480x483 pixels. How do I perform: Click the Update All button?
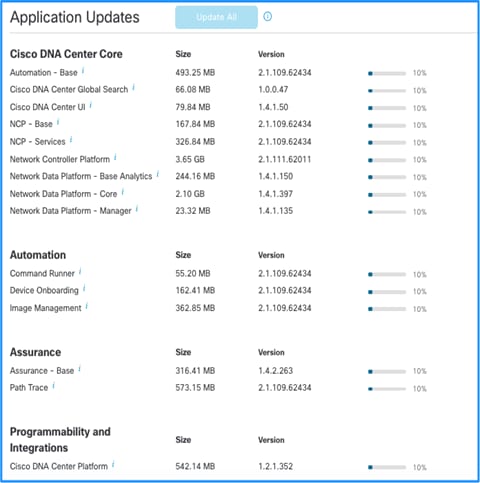coord(216,17)
